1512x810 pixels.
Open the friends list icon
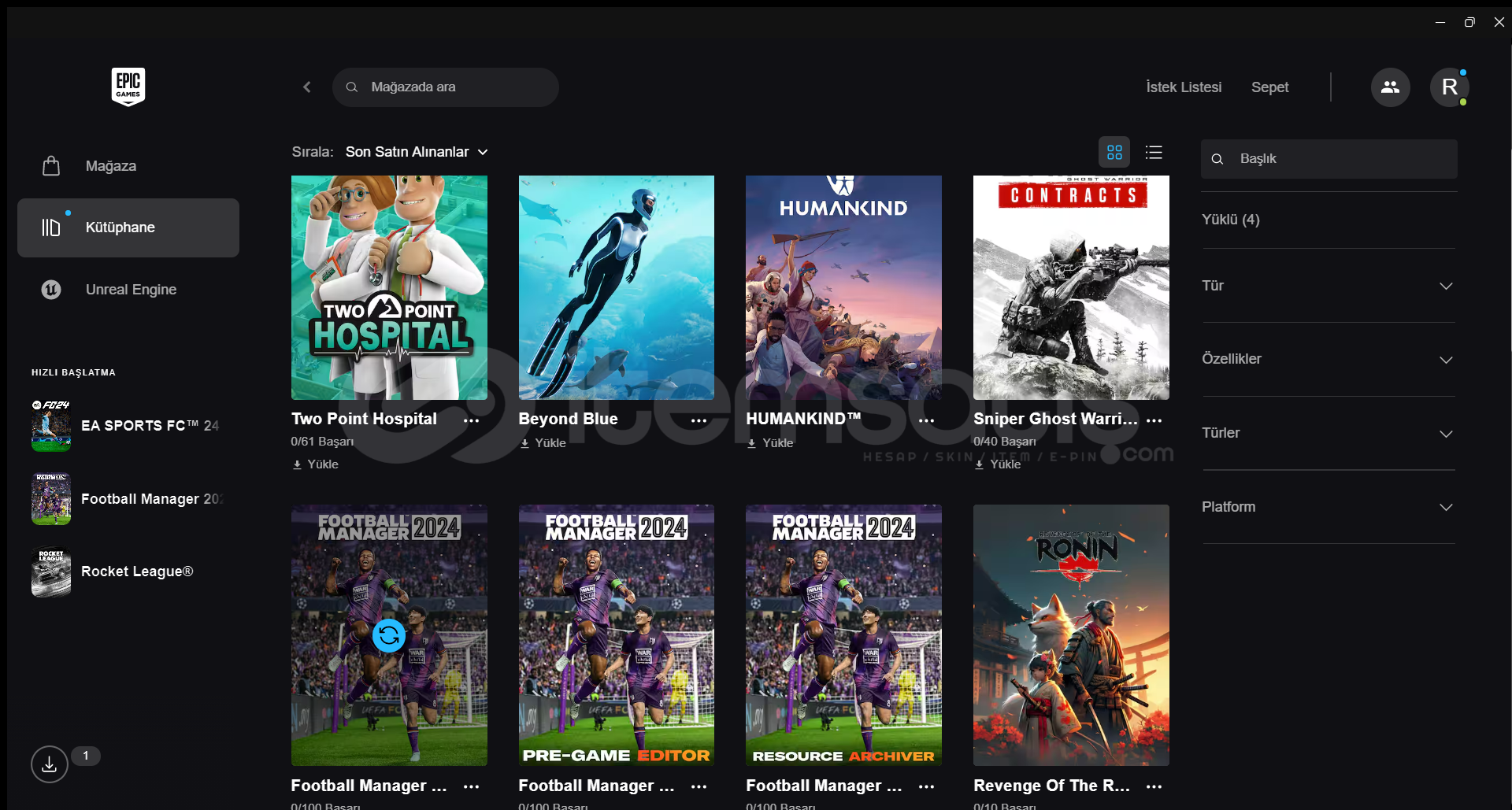point(1390,87)
